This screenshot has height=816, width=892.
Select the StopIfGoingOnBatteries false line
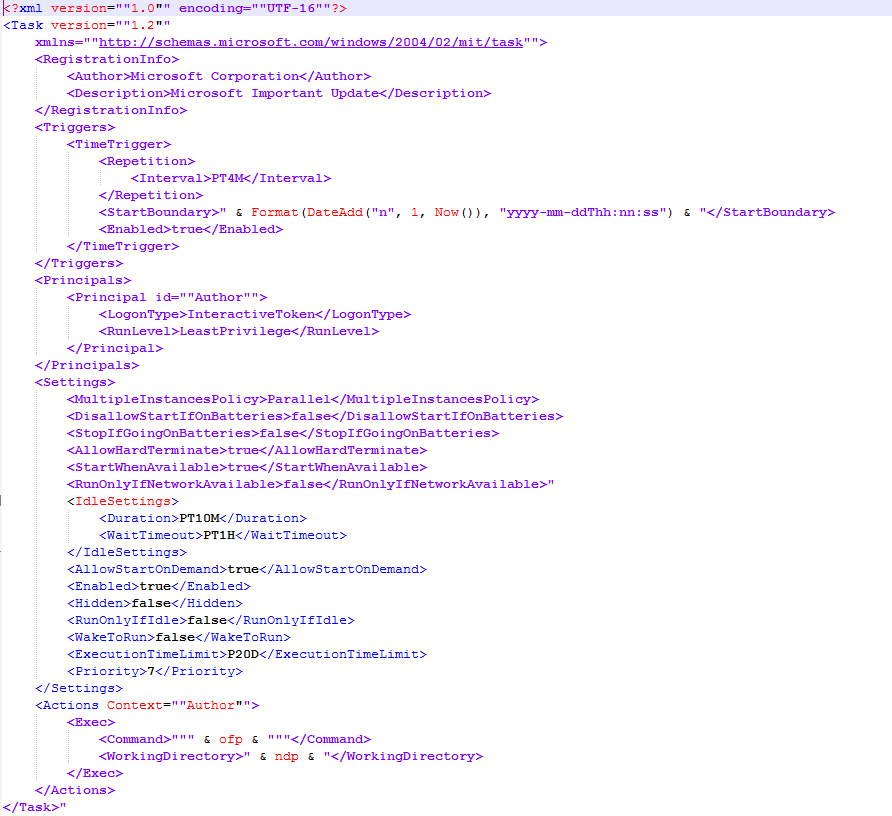283,434
